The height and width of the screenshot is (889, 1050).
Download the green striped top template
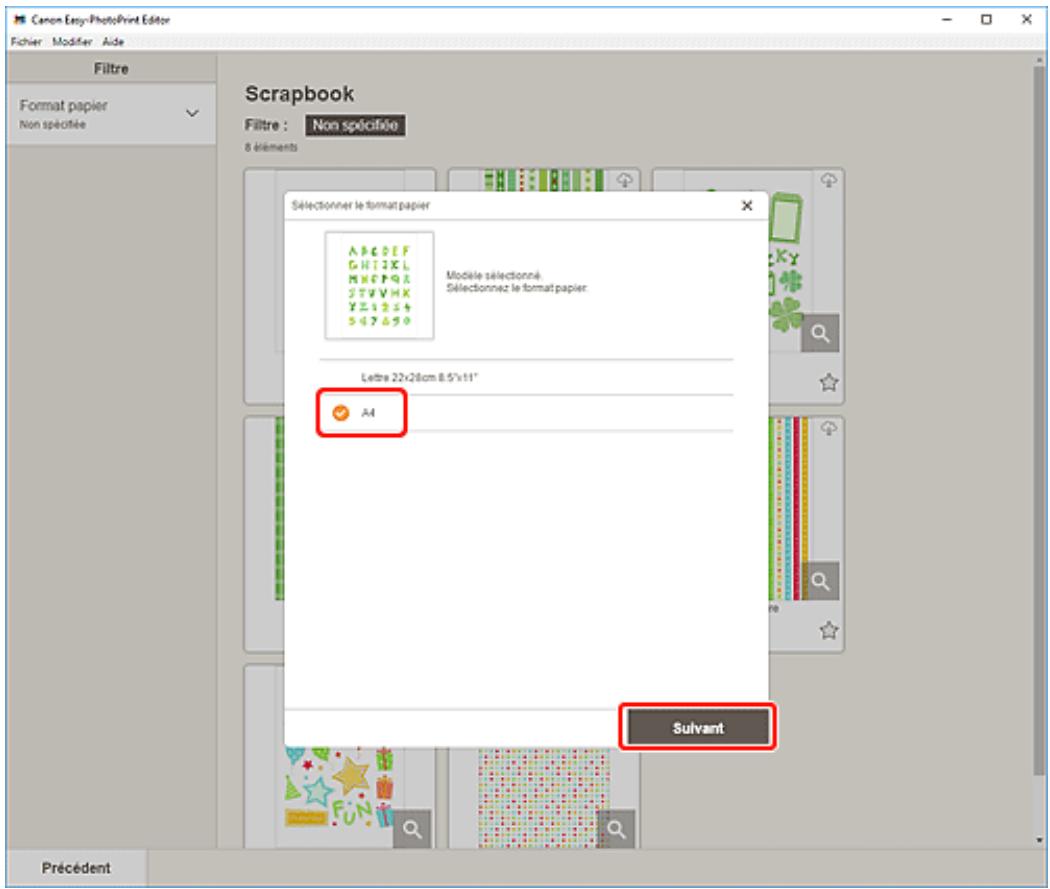624,180
